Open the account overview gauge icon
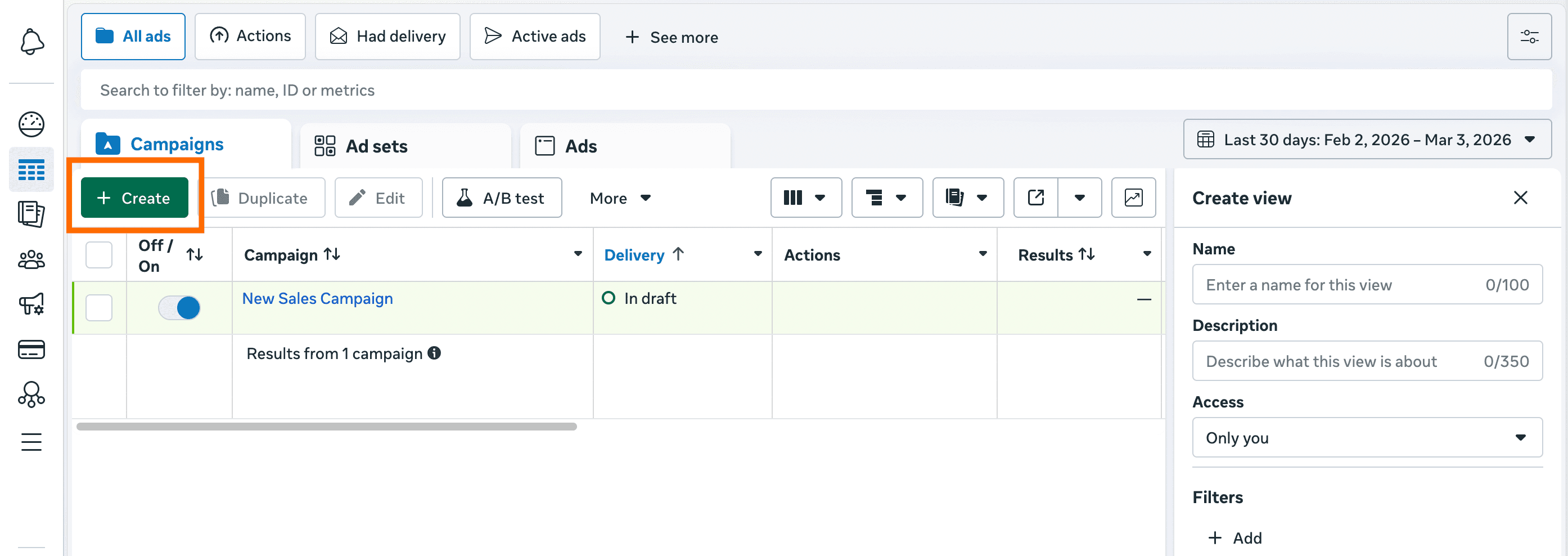 click(31, 124)
